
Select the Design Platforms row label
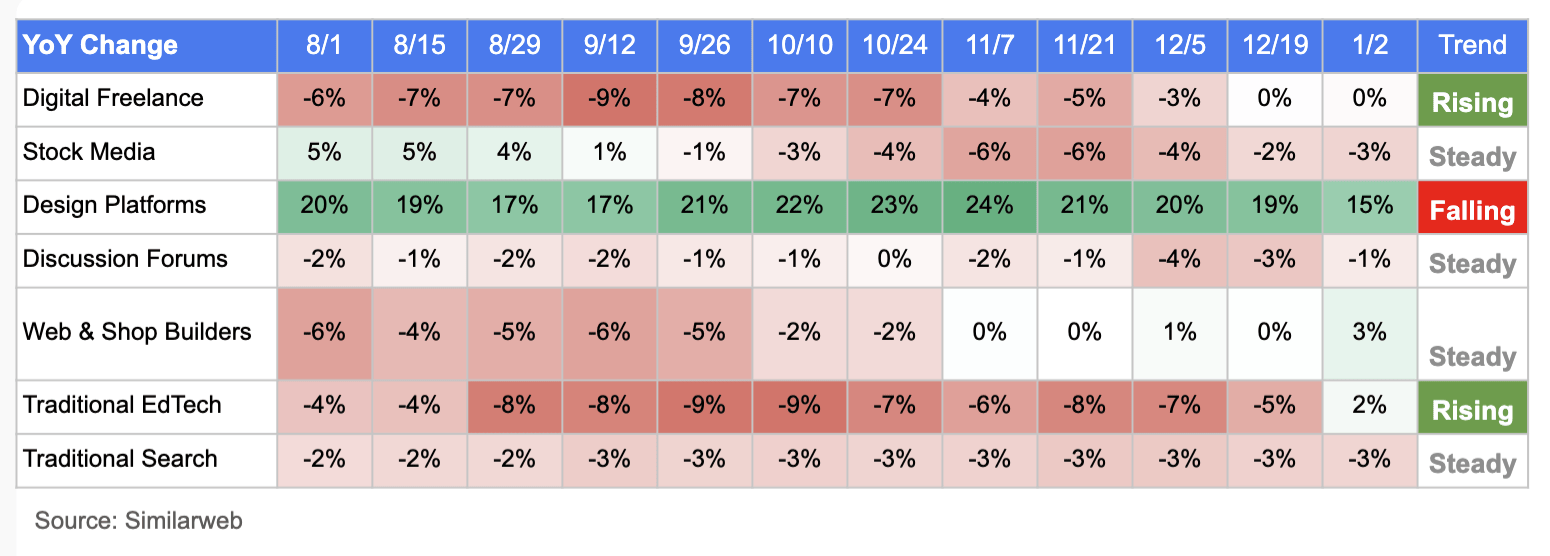point(114,205)
